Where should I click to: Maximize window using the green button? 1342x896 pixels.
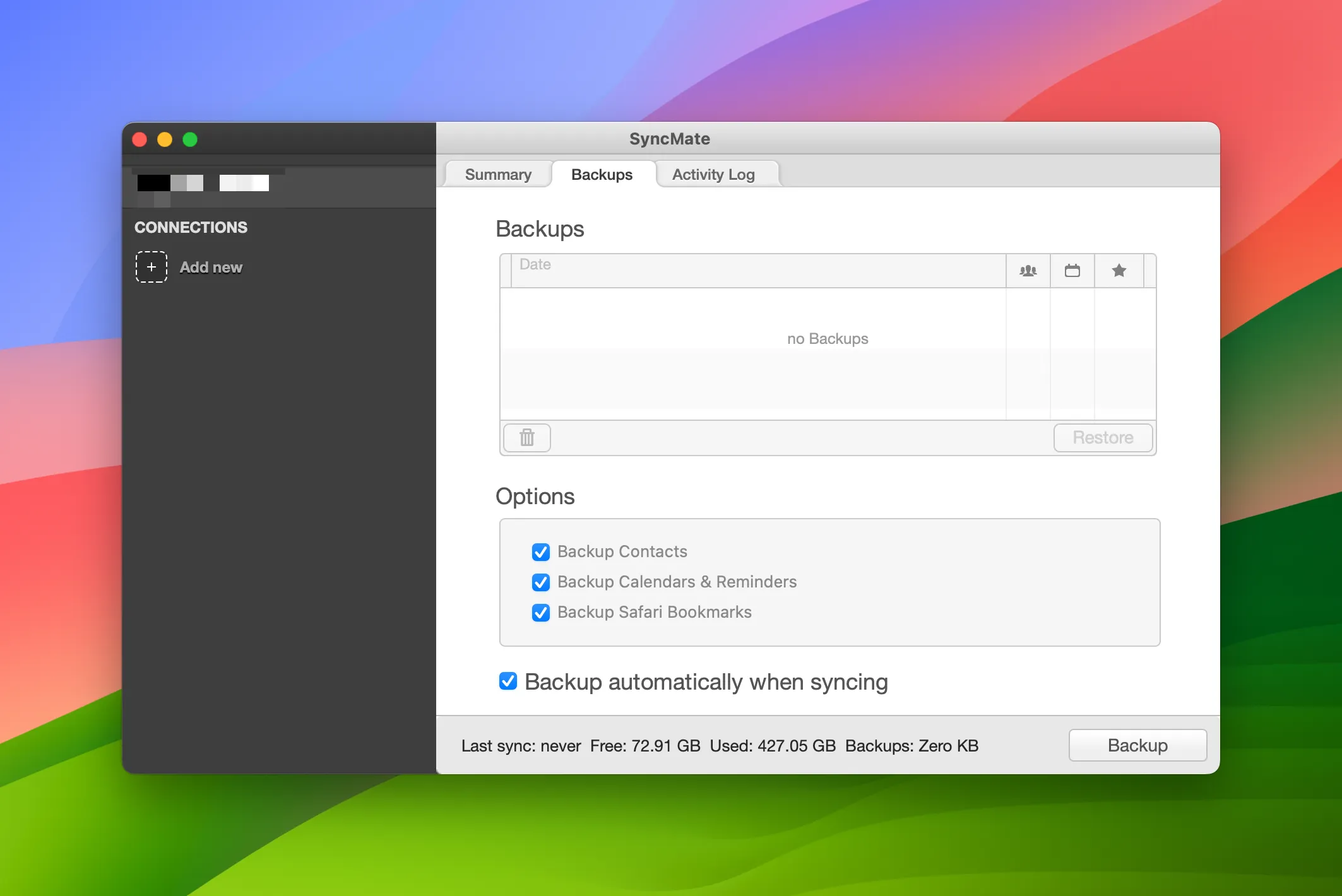(190, 139)
